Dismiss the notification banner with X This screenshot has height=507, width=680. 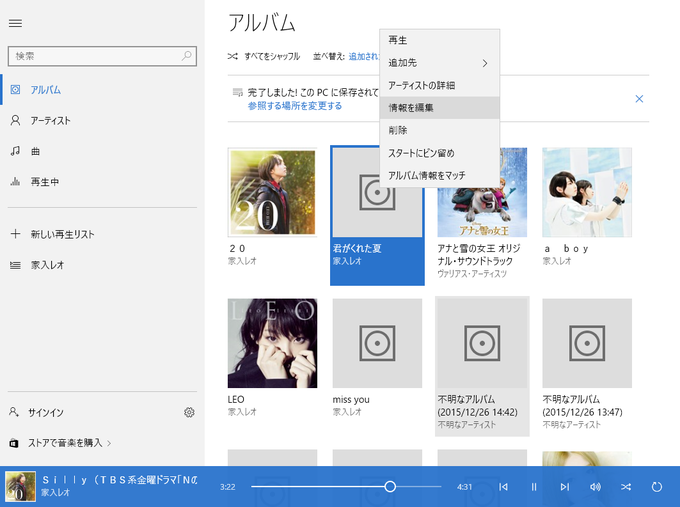639,99
